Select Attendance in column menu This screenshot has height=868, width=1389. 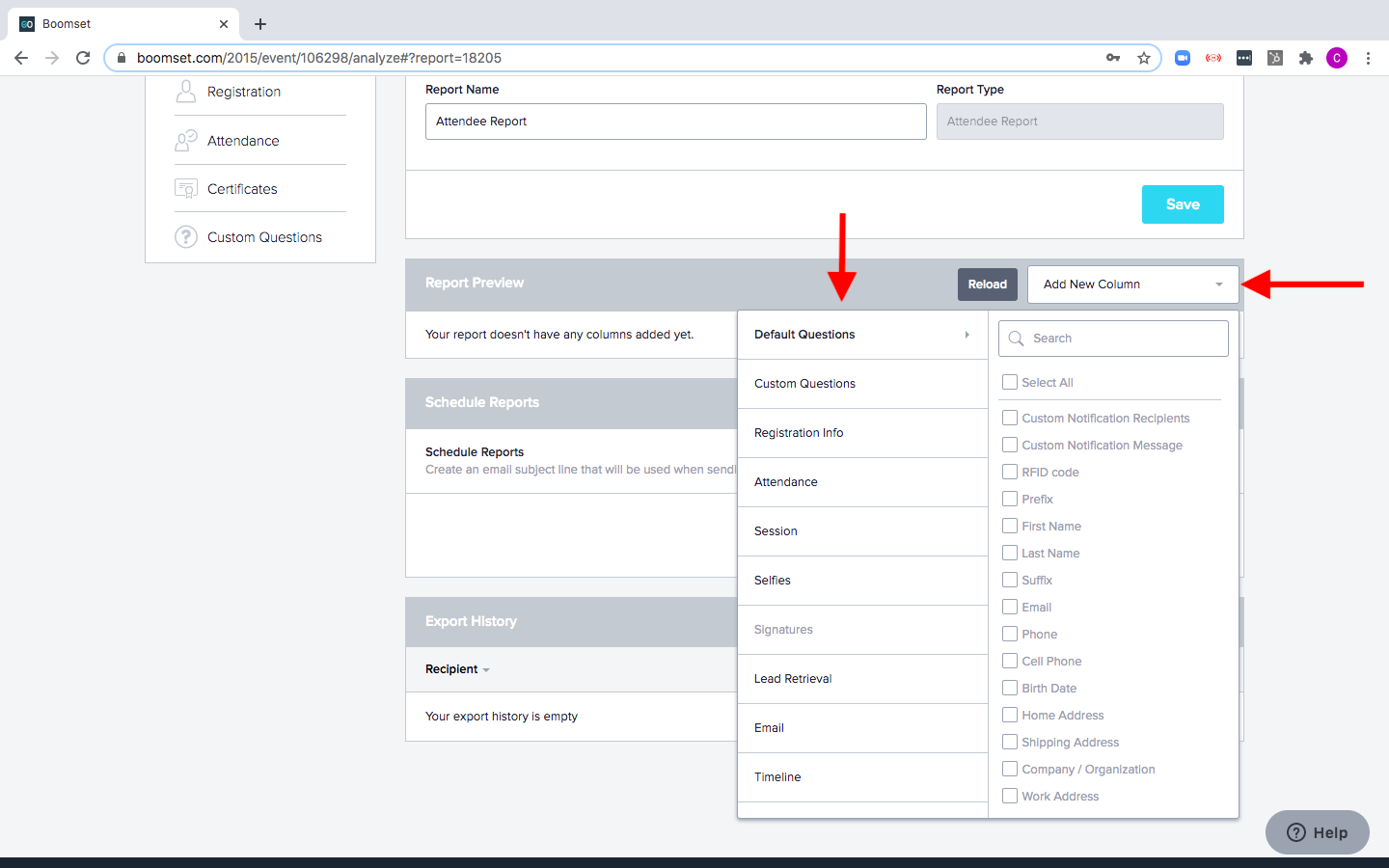click(862, 482)
